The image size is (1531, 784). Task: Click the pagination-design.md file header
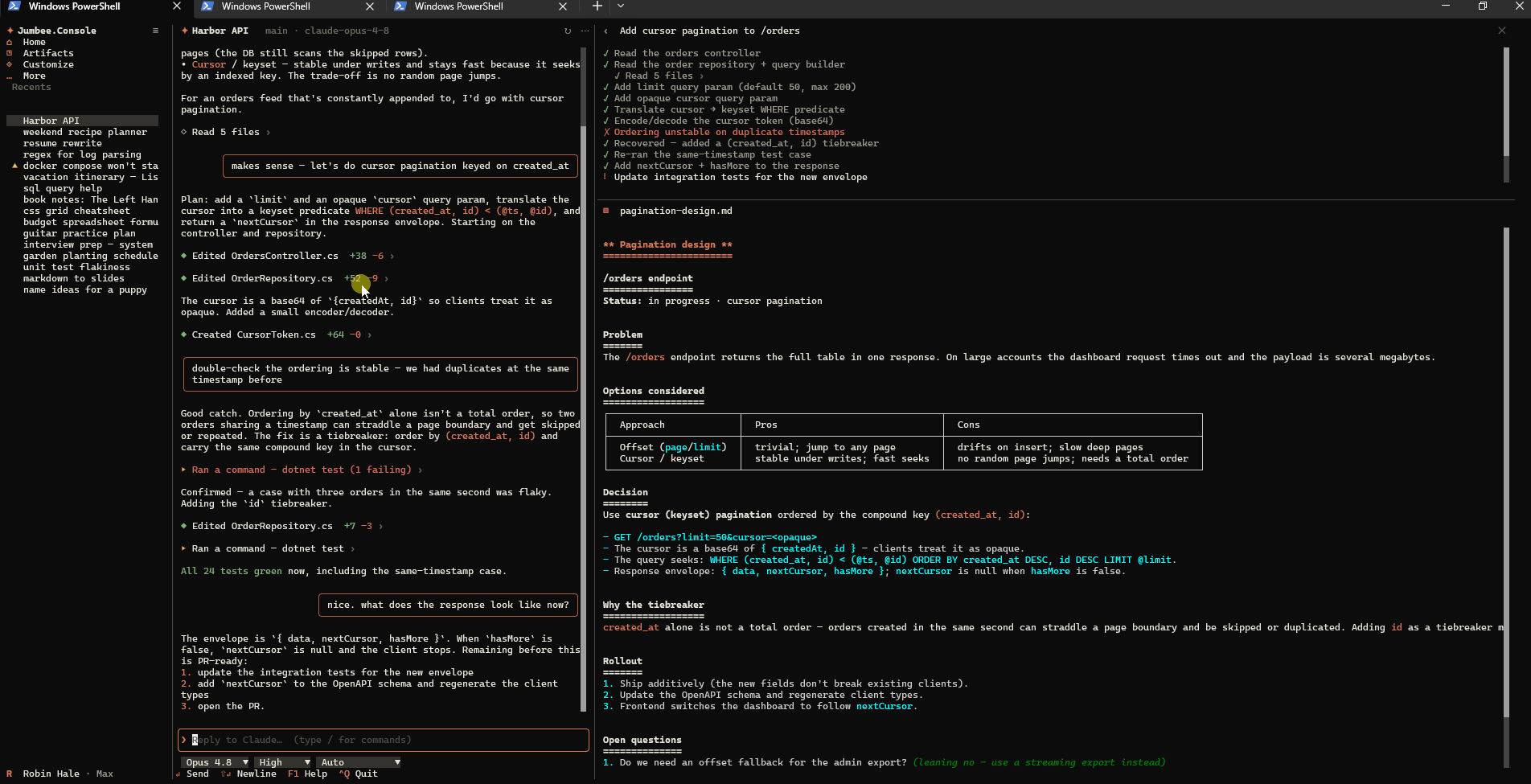675,211
